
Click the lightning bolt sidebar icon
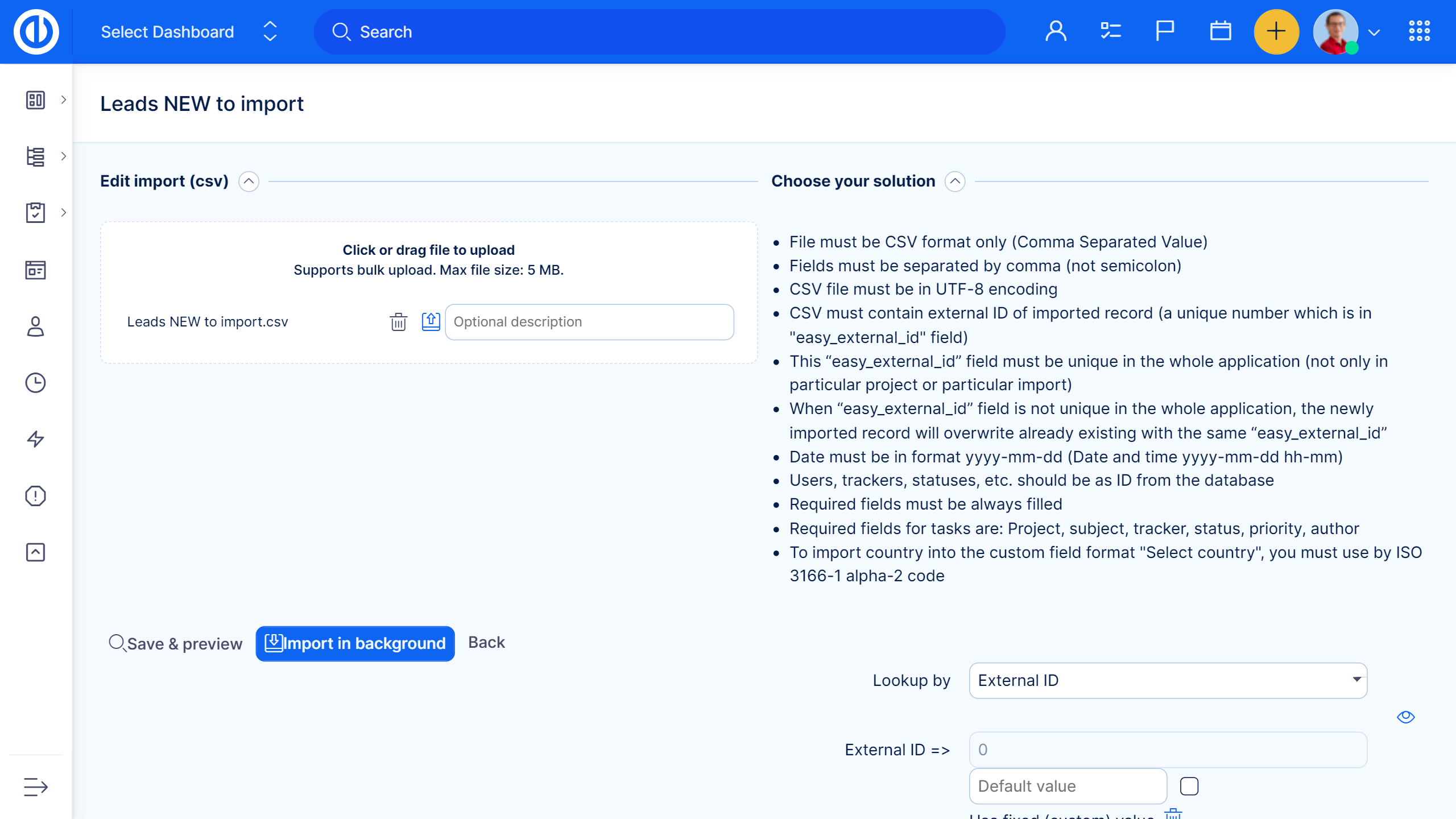tap(35, 439)
